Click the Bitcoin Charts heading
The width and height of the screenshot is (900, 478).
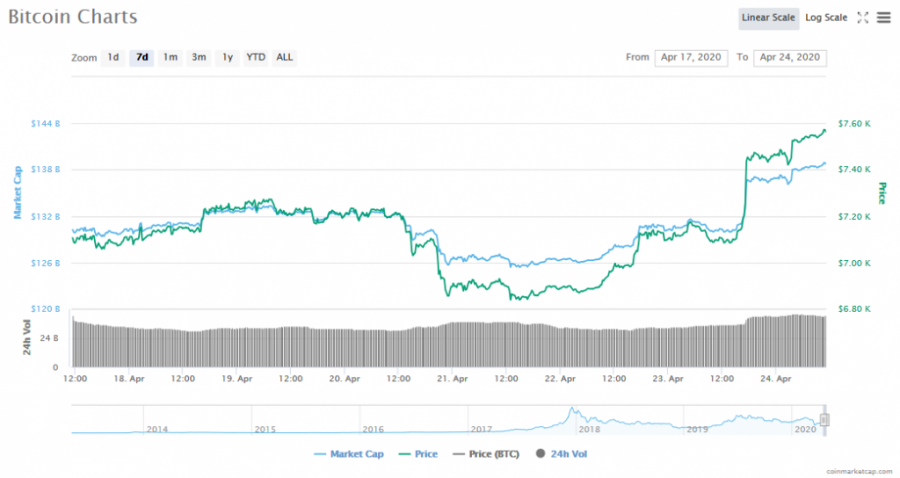point(73,17)
